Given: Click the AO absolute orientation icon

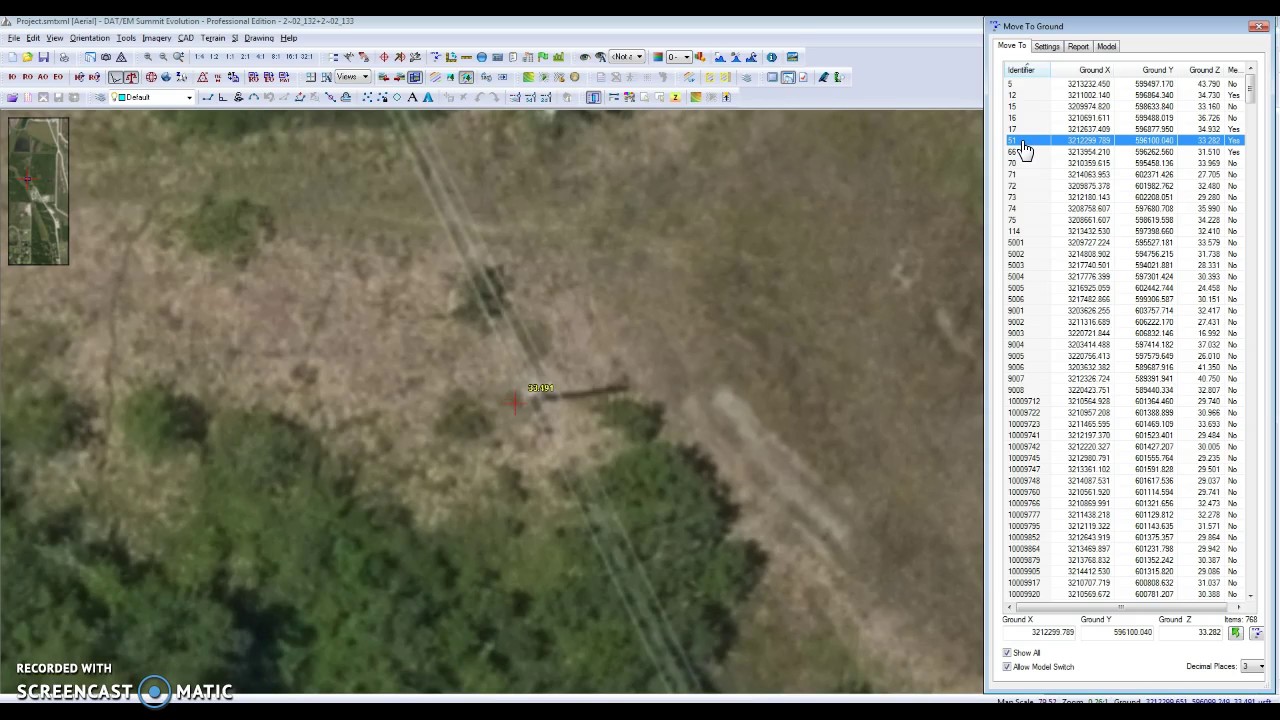Looking at the screenshot, I should (x=43, y=77).
